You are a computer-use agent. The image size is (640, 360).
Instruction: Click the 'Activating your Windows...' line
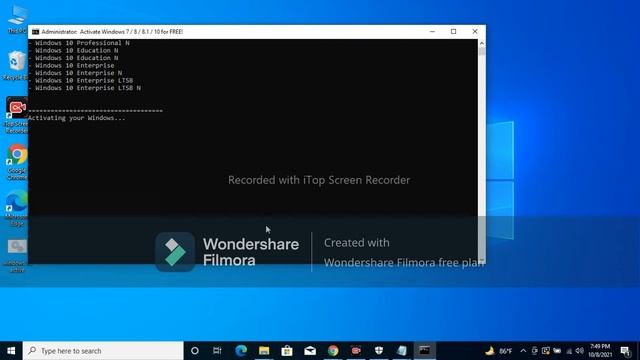click(x=77, y=118)
